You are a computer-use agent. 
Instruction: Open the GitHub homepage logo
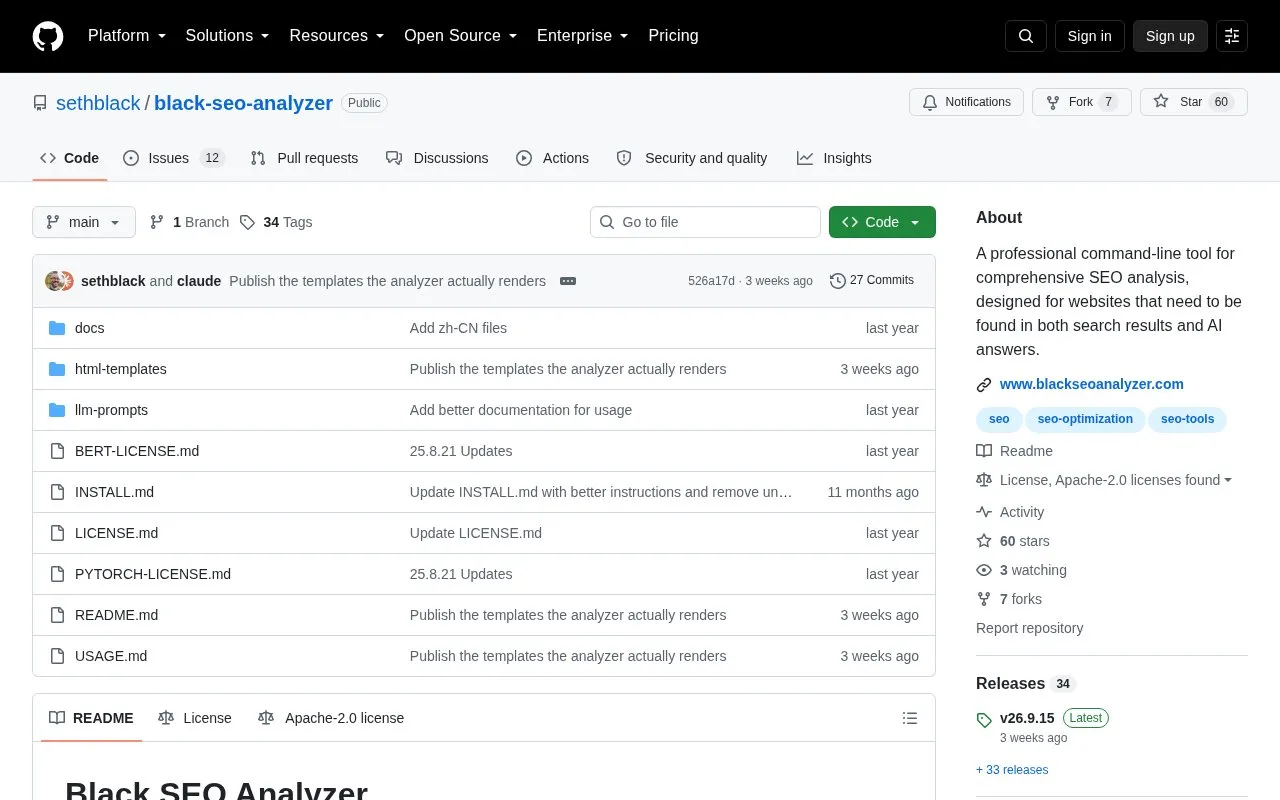coord(48,36)
